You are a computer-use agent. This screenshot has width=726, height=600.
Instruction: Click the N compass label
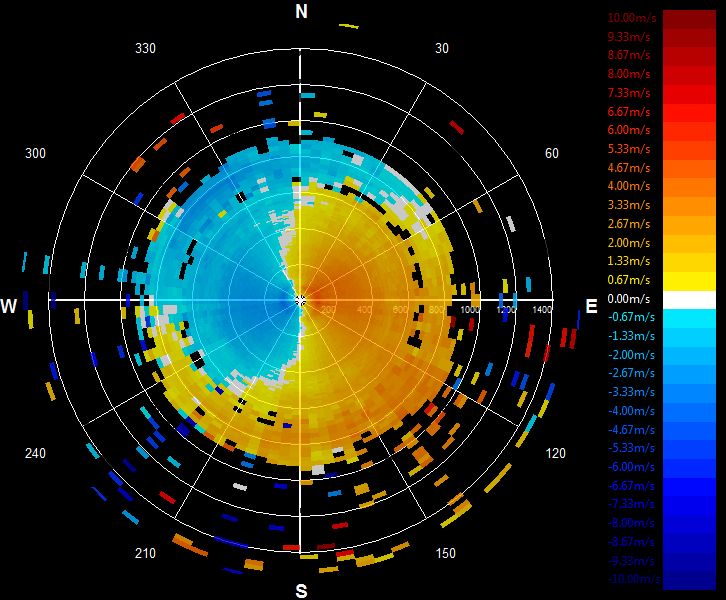tap(301, 12)
